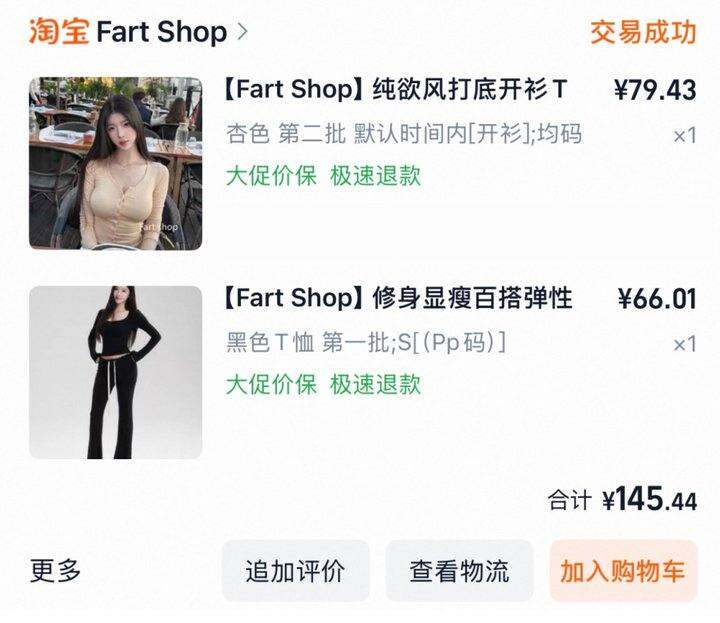Viewport: 720px width, 623px height.
Task: View 黑色T恤 第一批 S variant details
Action: (x=366, y=342)
